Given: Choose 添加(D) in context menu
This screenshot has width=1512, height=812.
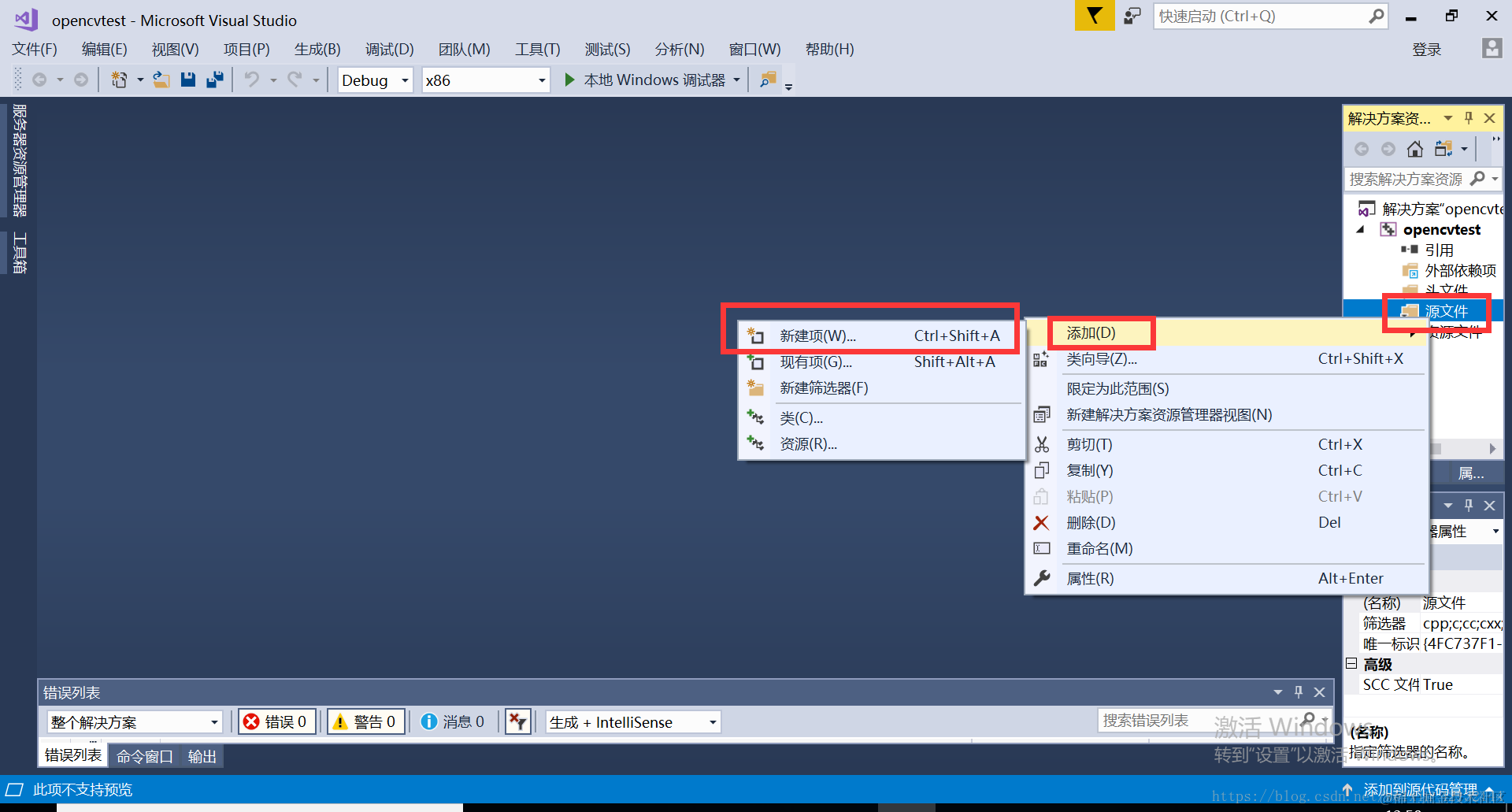Looking at the screenshot, I should [x=1228, y=332].
